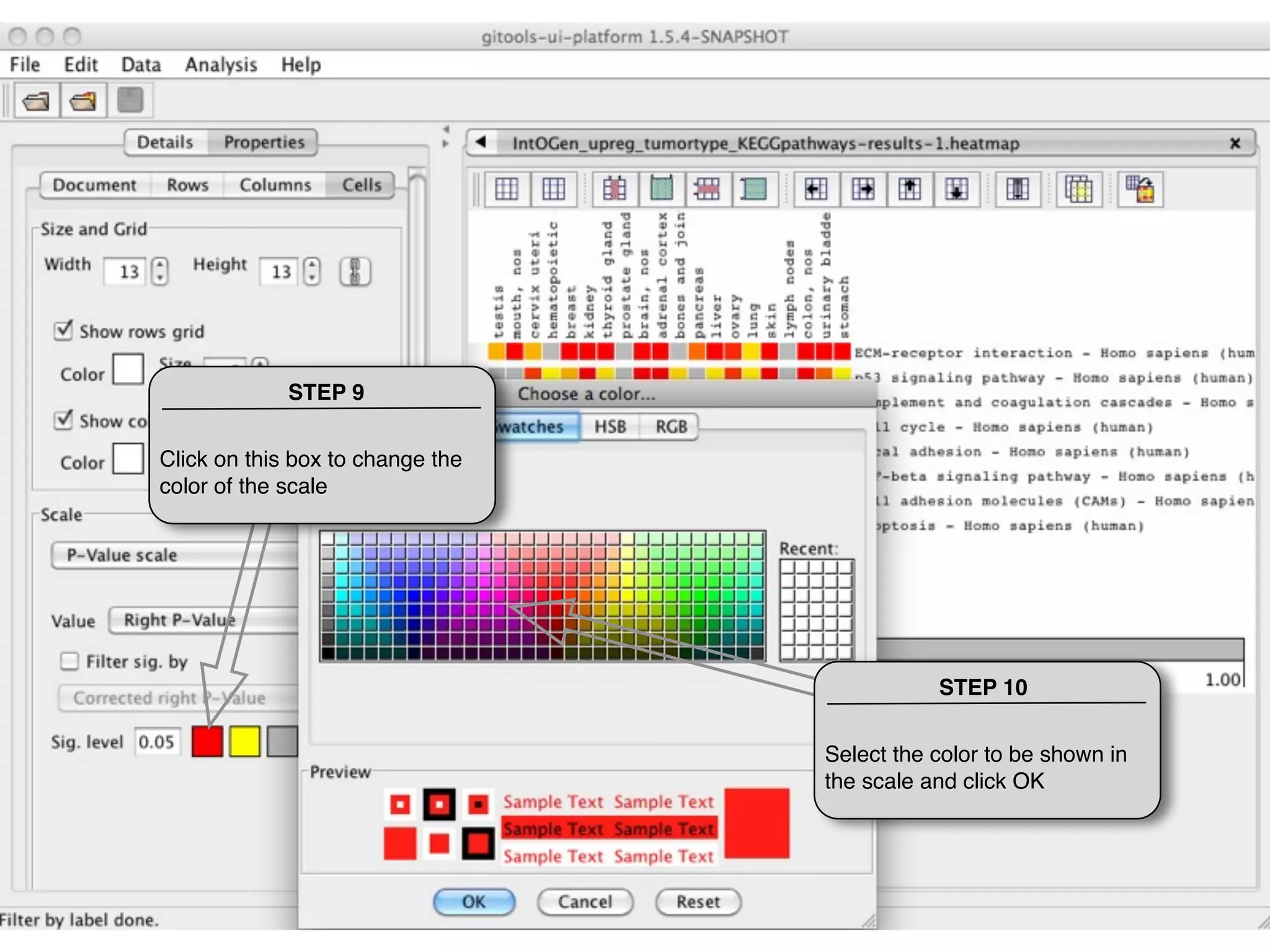The image size is (1270, 952).
Task: Click the hide selected rows icon (red horizontal band)
Action: pyautogui.click(x=708, y=189)
